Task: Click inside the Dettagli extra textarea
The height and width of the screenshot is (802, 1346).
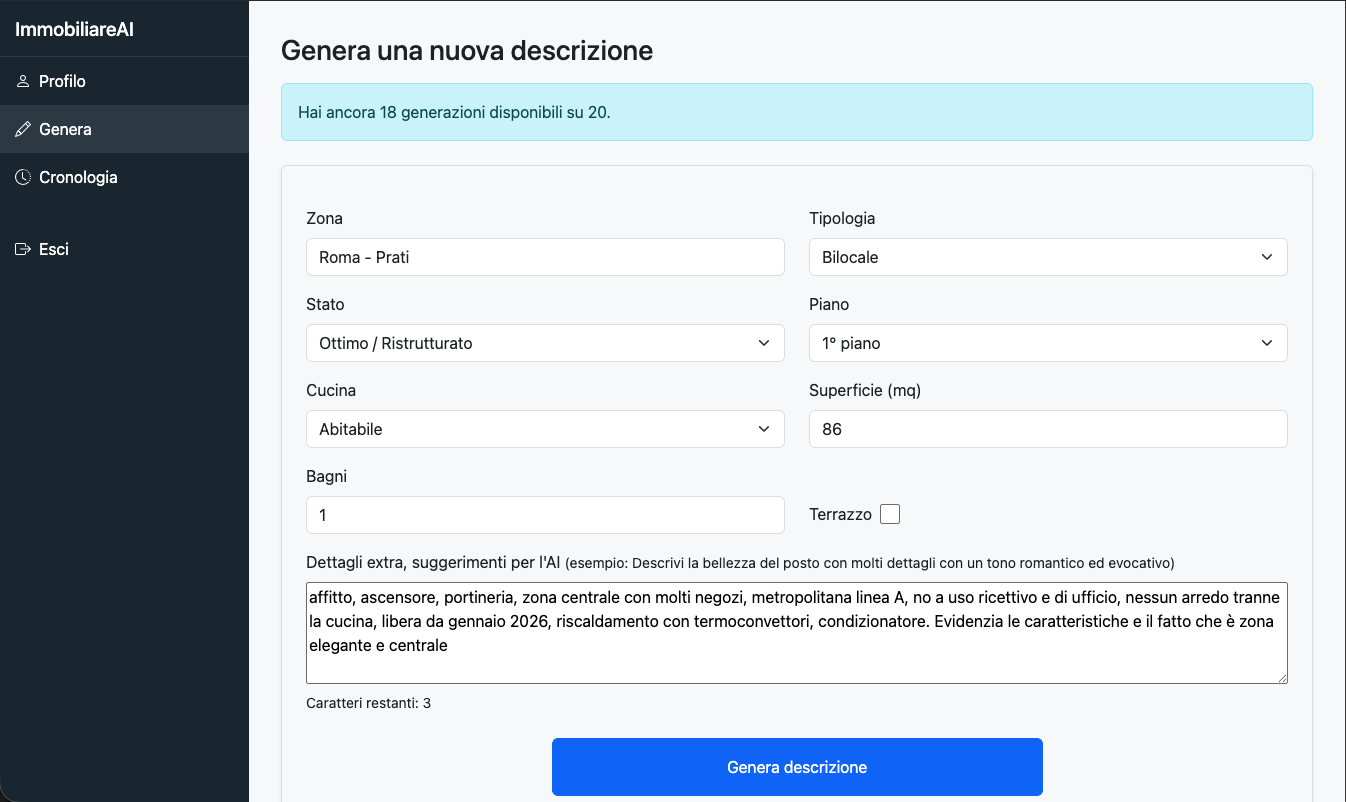Action: click(x=797, y=633)
